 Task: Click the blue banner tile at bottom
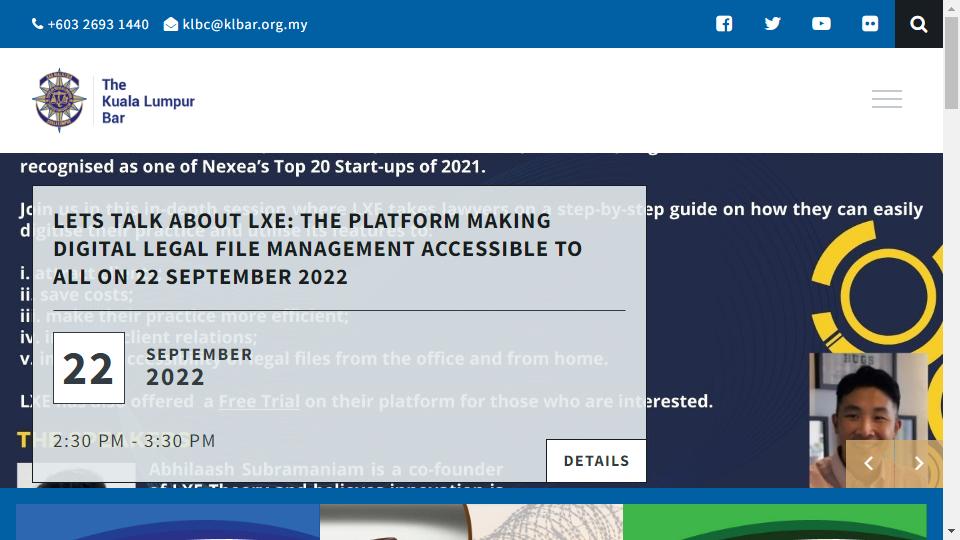tap(168, 522)
